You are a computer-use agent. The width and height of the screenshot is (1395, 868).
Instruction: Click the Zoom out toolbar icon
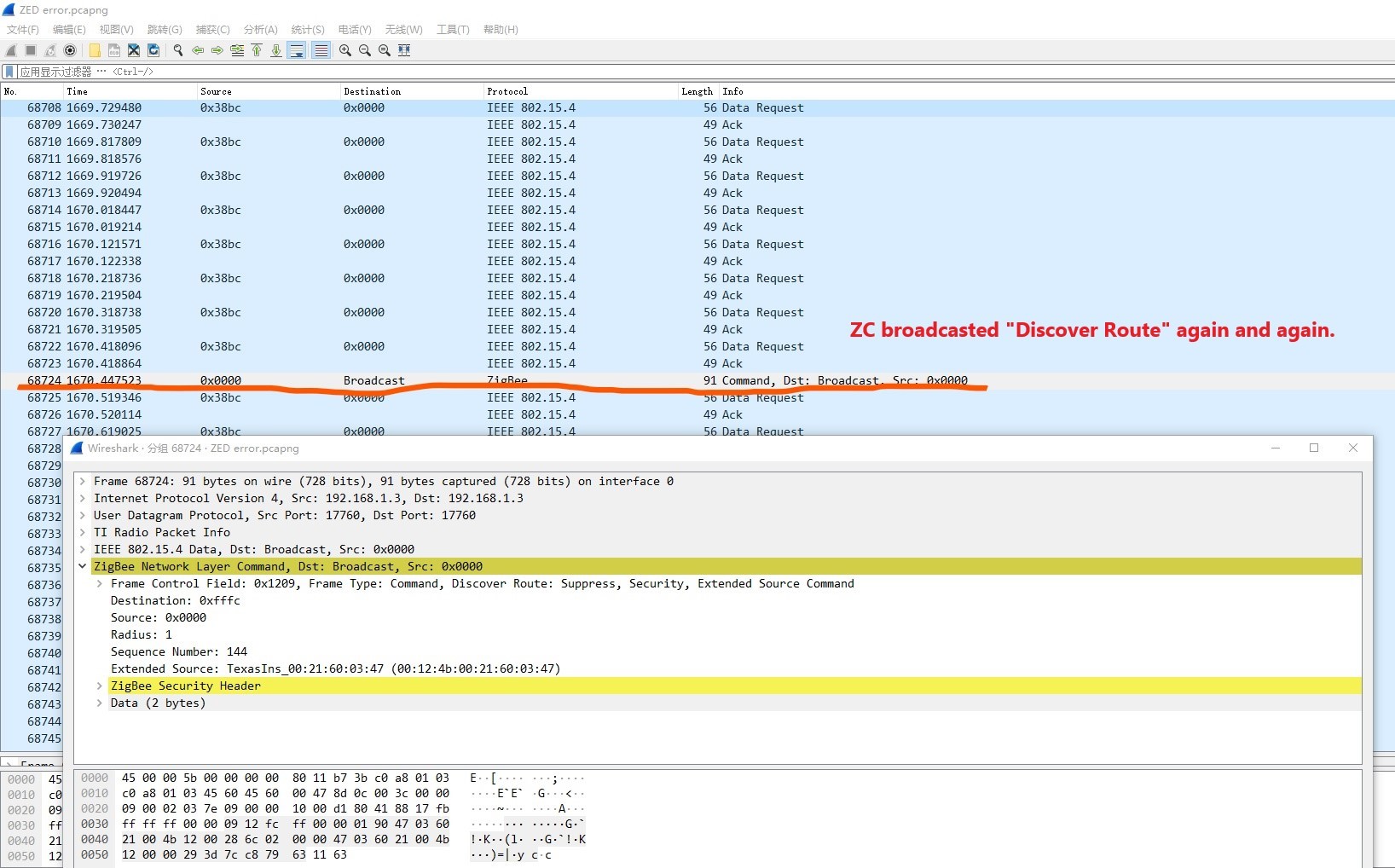(x=365, y=50)
